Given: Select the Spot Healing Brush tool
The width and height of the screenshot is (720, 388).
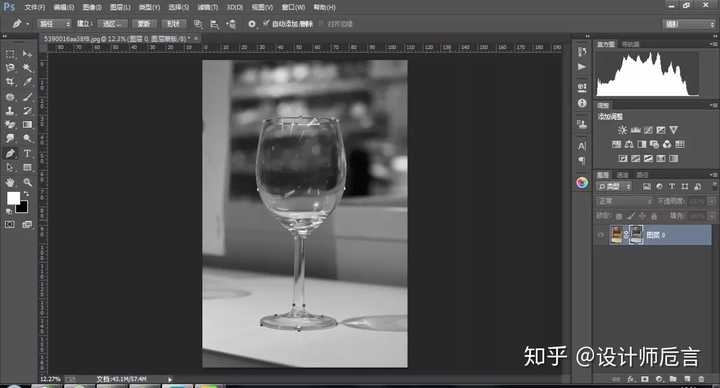Looking at the screenshot, I should tap(10, 96).
